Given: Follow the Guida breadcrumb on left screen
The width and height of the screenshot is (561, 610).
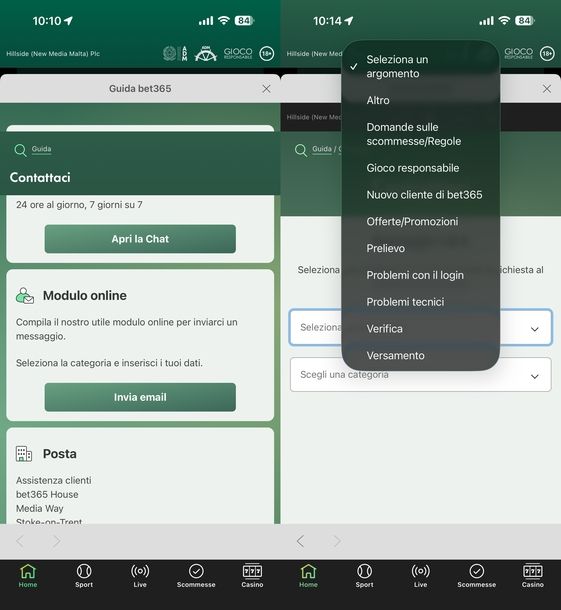Looking at the screenshot, I should 41,149.
